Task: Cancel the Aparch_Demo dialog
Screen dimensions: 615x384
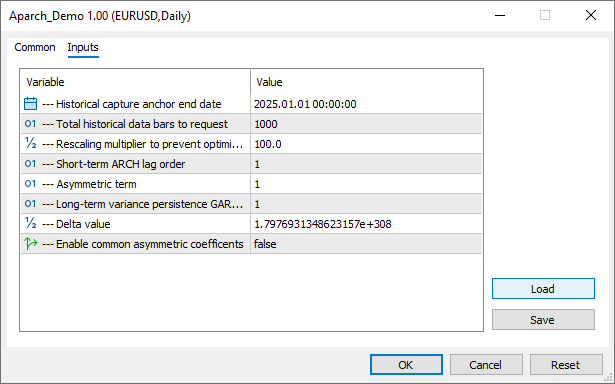Action: (x=486, y=365)
